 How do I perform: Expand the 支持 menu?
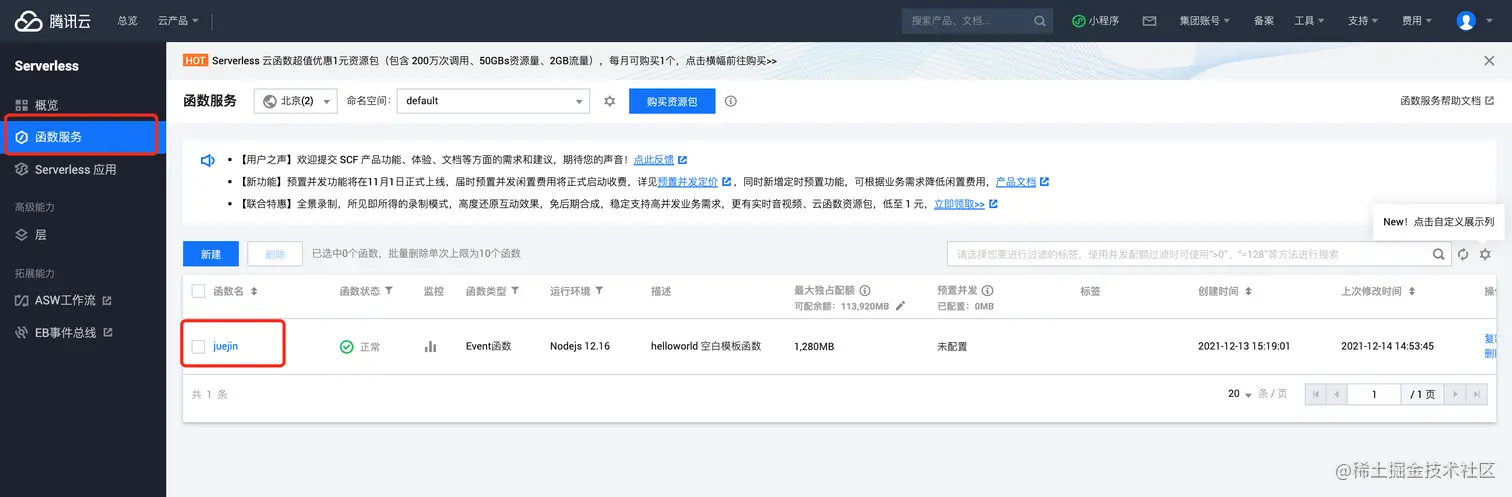pyautogui.click(x=1363, y=21)
